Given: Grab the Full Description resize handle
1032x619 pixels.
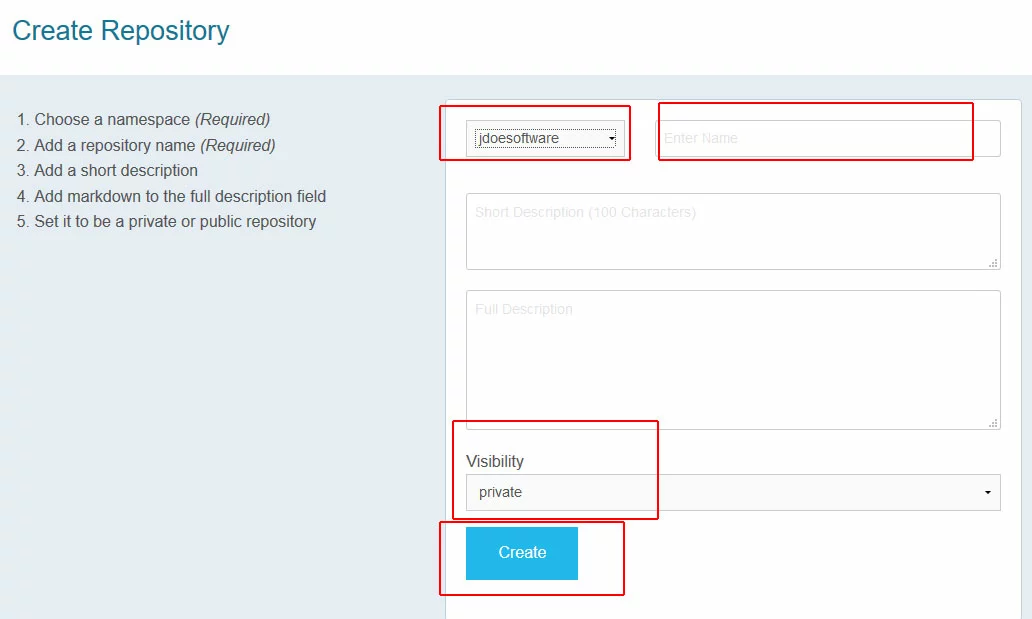Looking at the screenshot, I should (993, 423).
